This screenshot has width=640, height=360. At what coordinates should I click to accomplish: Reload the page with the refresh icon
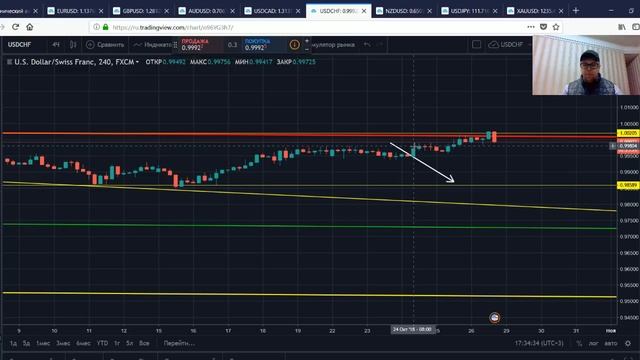click(x=16, y=27)
